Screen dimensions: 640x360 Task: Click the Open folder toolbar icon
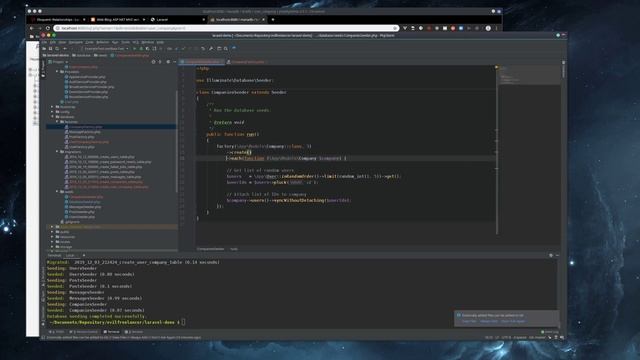44,49
